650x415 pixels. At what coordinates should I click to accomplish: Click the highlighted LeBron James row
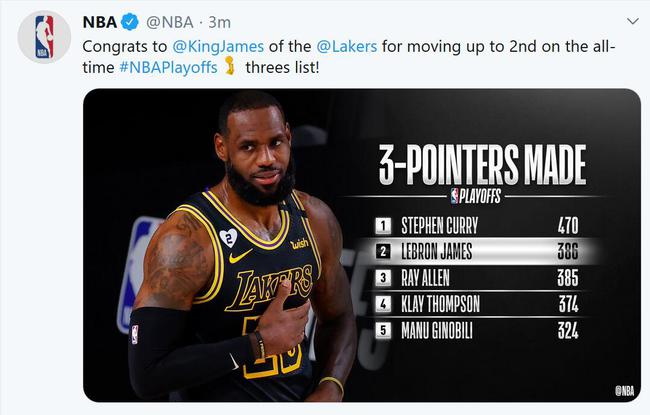click(478, 252)
